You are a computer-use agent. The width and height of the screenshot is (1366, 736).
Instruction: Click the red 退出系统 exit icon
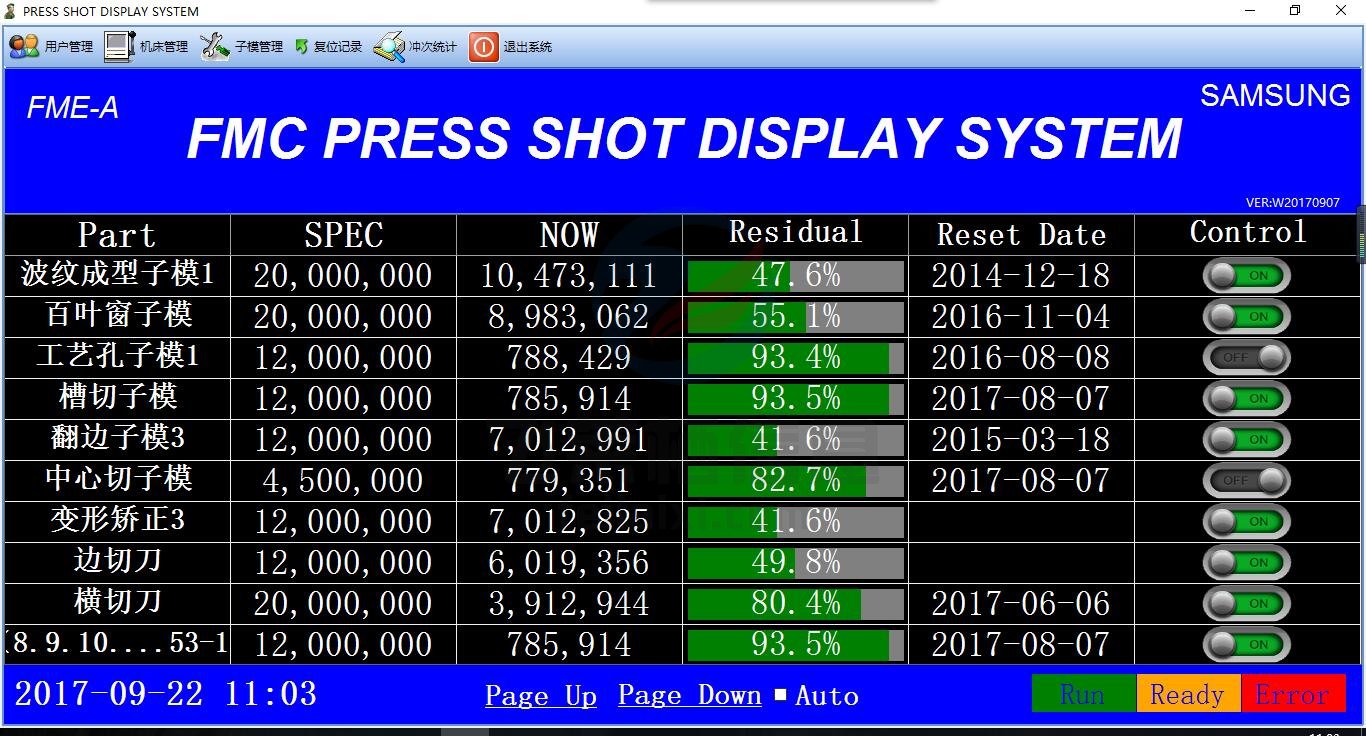[484, 47]
